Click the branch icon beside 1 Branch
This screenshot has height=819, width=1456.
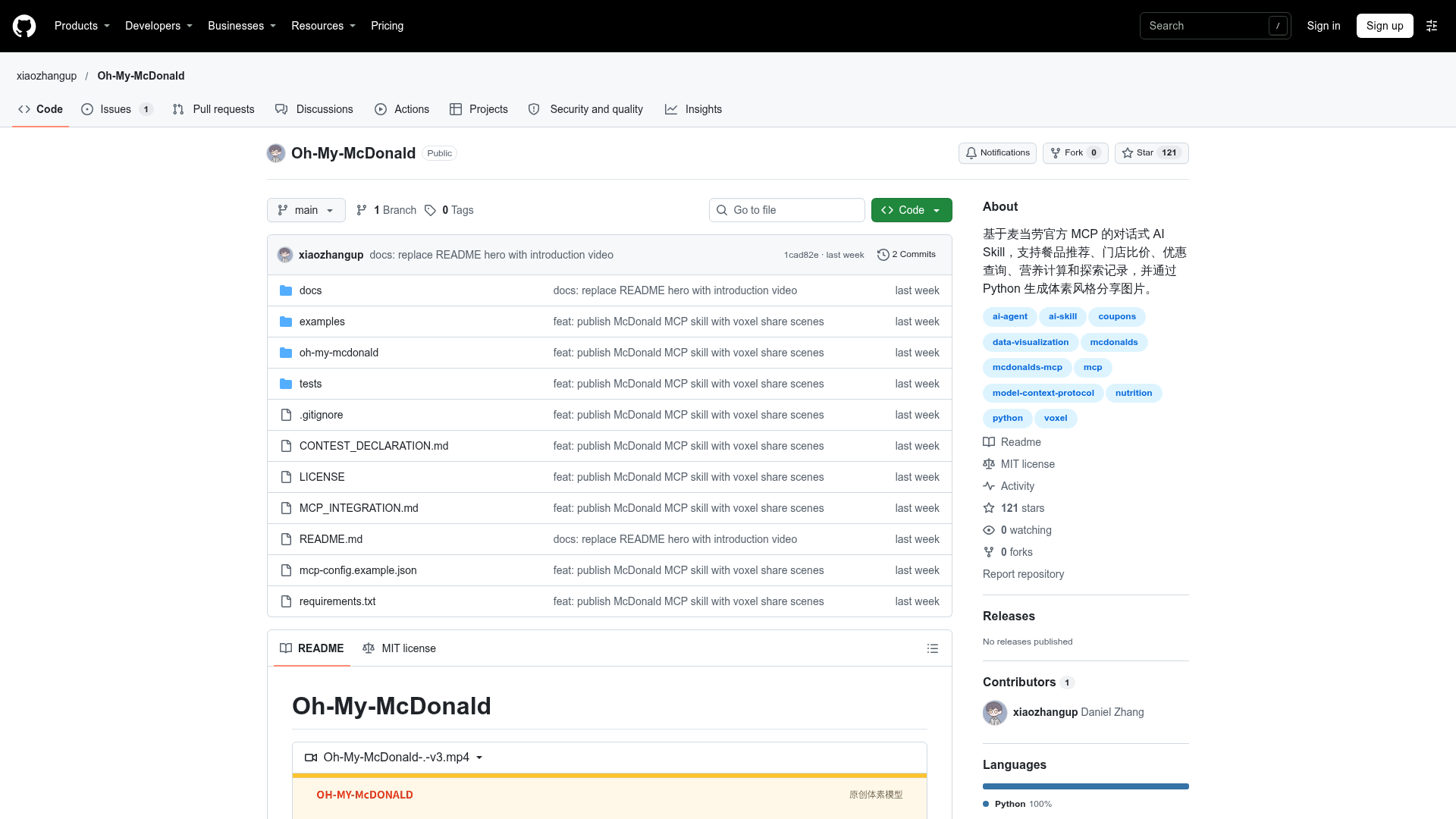pyautogui.click(x=362, y=210)
